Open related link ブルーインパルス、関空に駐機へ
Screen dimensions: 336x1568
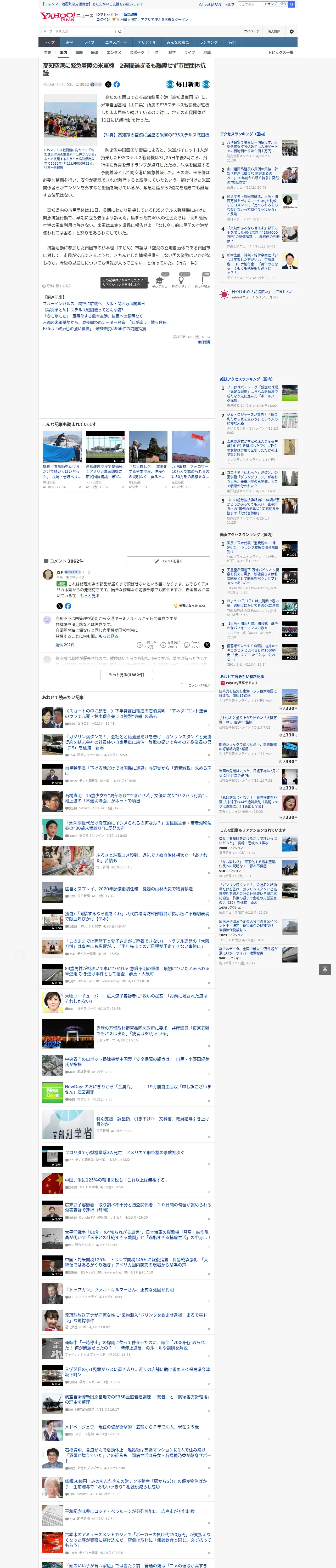[x=94, y=303]
